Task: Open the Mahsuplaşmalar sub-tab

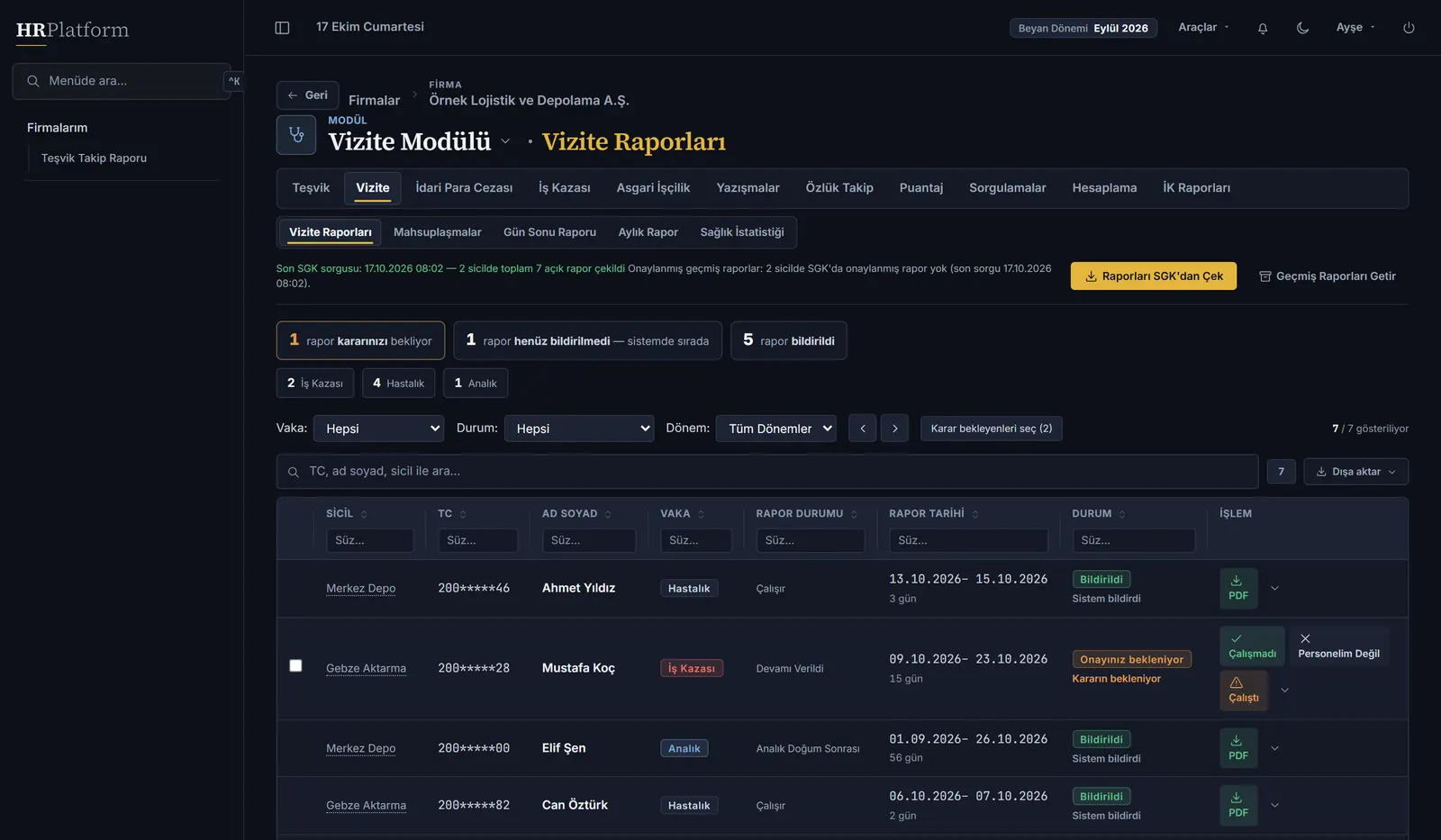Action: click(438, 232)
